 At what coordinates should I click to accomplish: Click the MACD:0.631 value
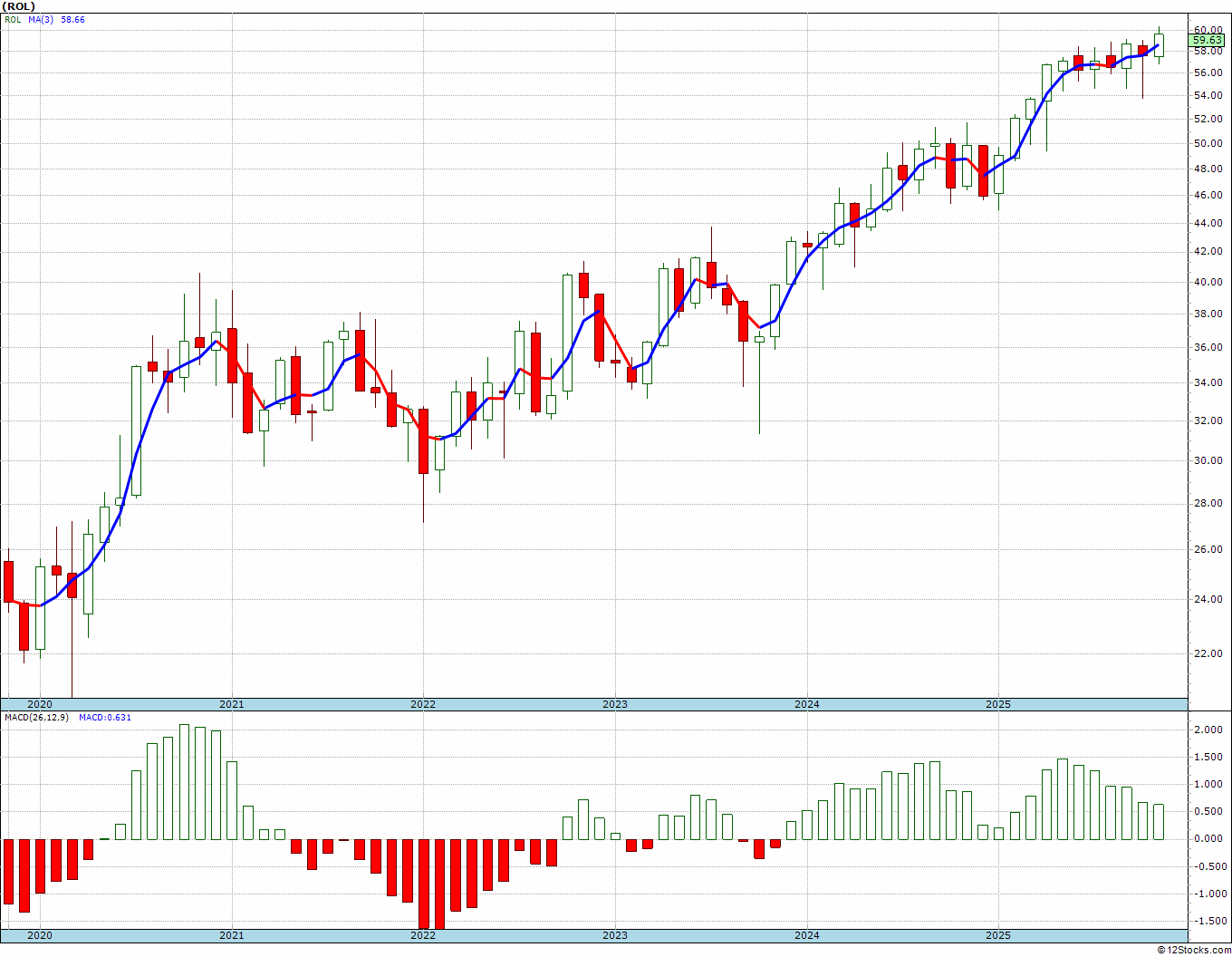point(104,718)
